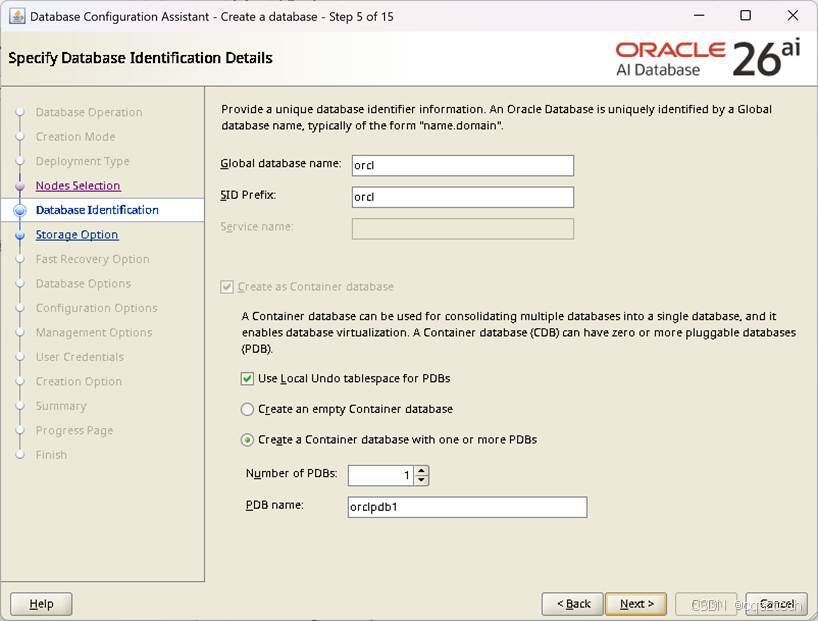818x621 pixels.
Task: Increase the Number of PDBs value
Action: (x=422, y=470)
